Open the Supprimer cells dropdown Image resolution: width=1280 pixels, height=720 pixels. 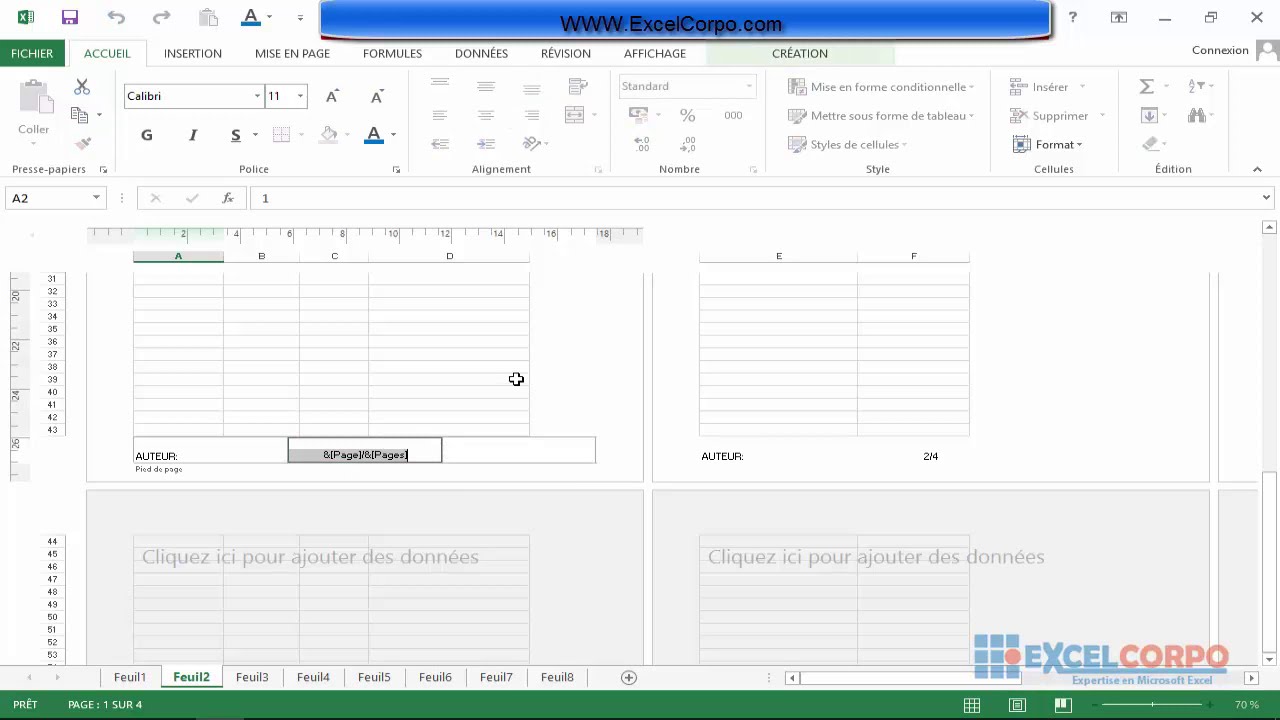[1057, 115]
